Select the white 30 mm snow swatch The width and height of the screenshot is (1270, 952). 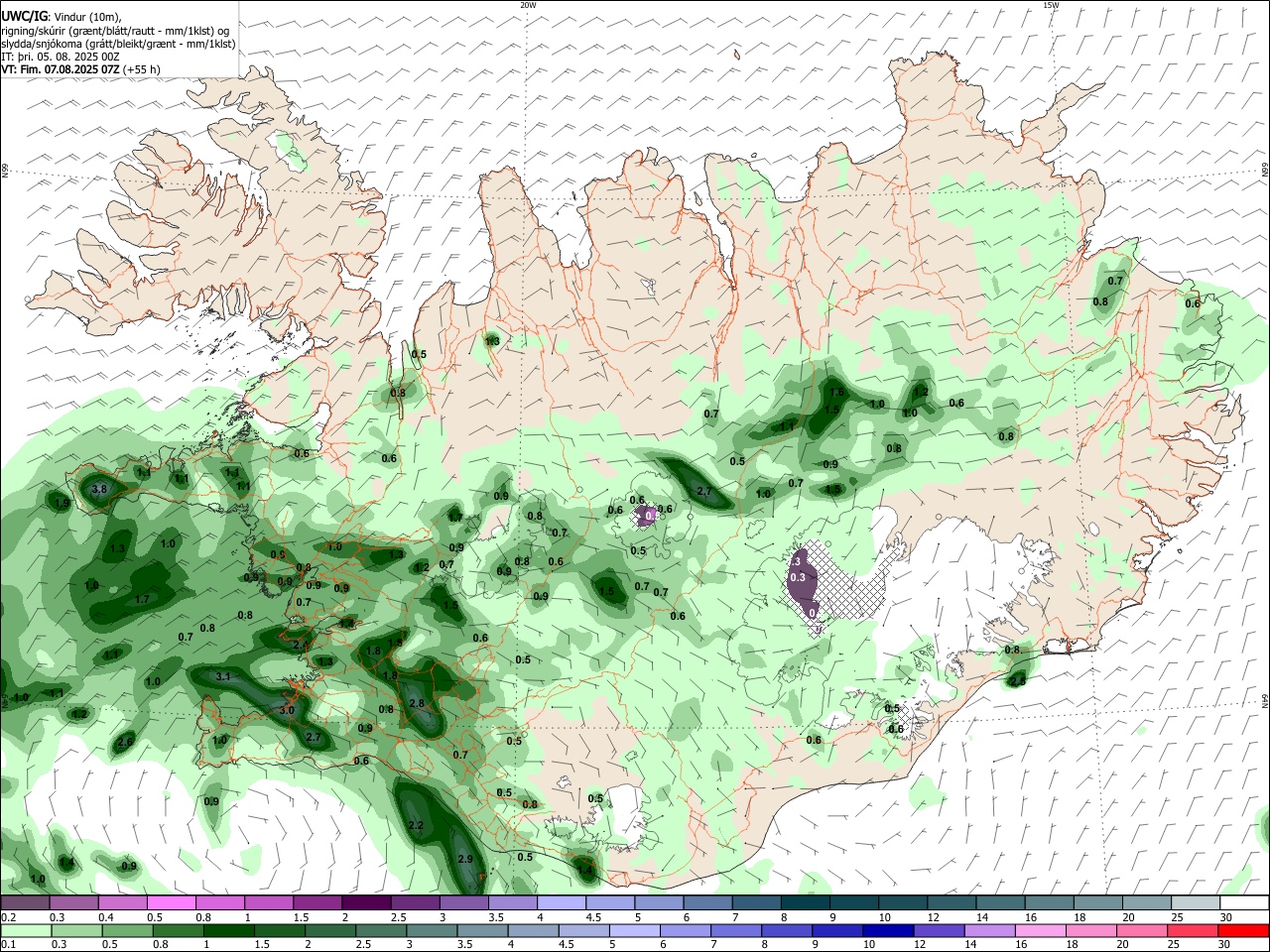click(x=1244, y=903)
